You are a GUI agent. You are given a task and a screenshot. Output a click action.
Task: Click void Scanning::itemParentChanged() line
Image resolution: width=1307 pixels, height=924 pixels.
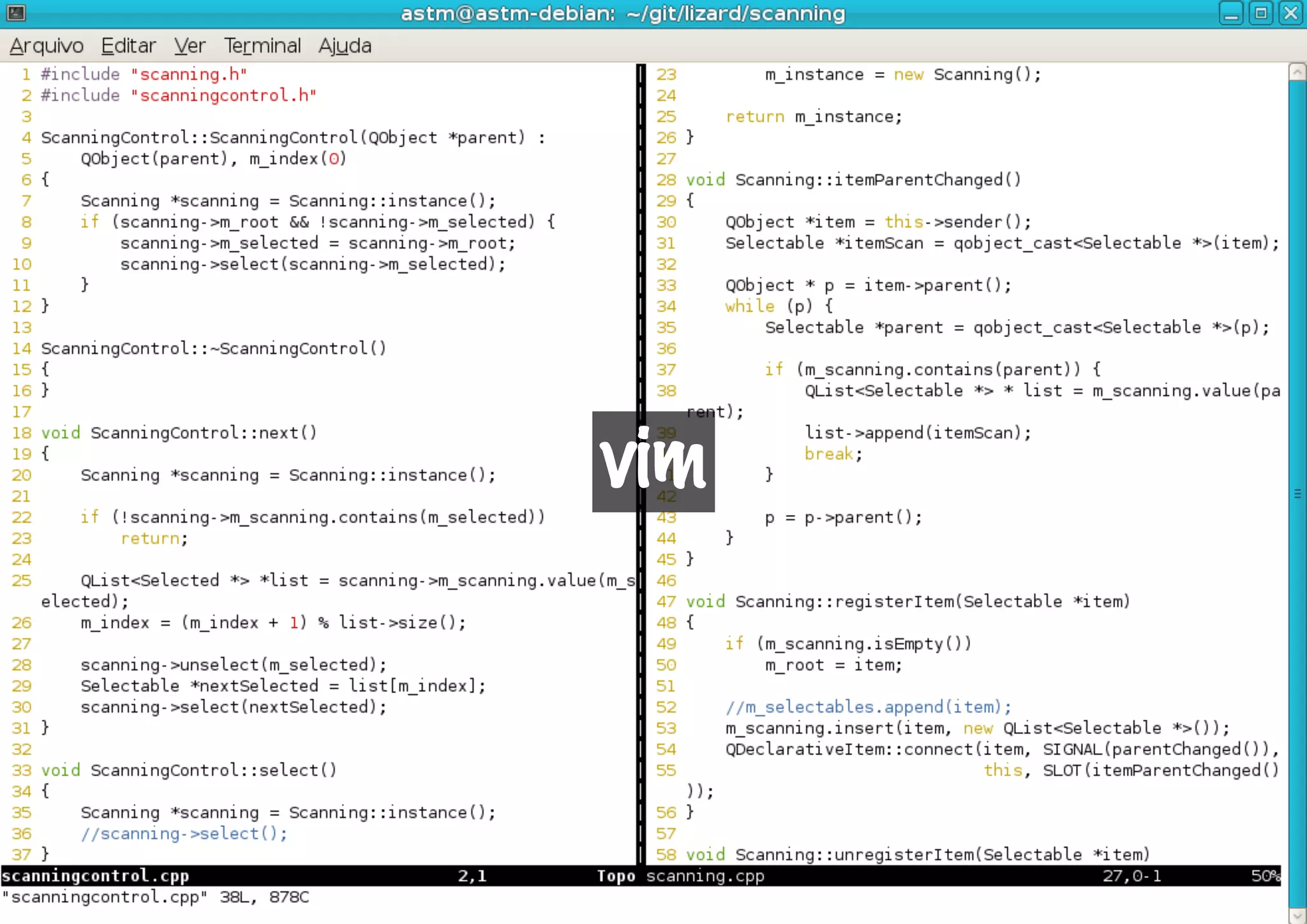(x=853, y=180)
